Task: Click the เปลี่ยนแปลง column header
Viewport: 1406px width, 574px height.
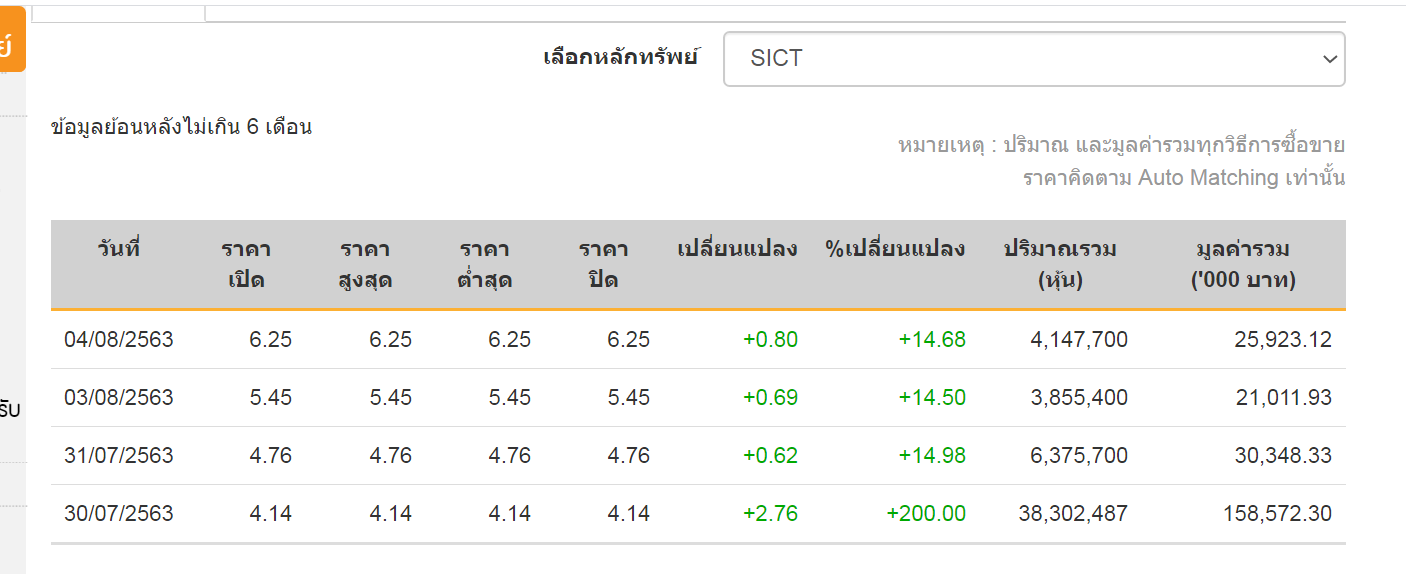Action: click(x=737, y=249)
